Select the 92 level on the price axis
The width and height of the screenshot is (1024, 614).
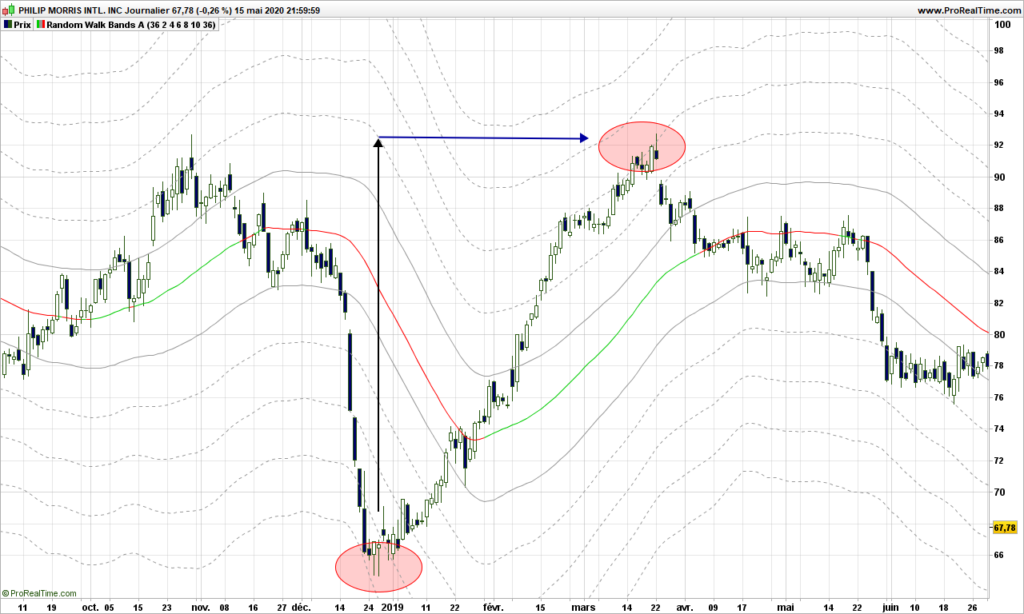tap(999, 146)
